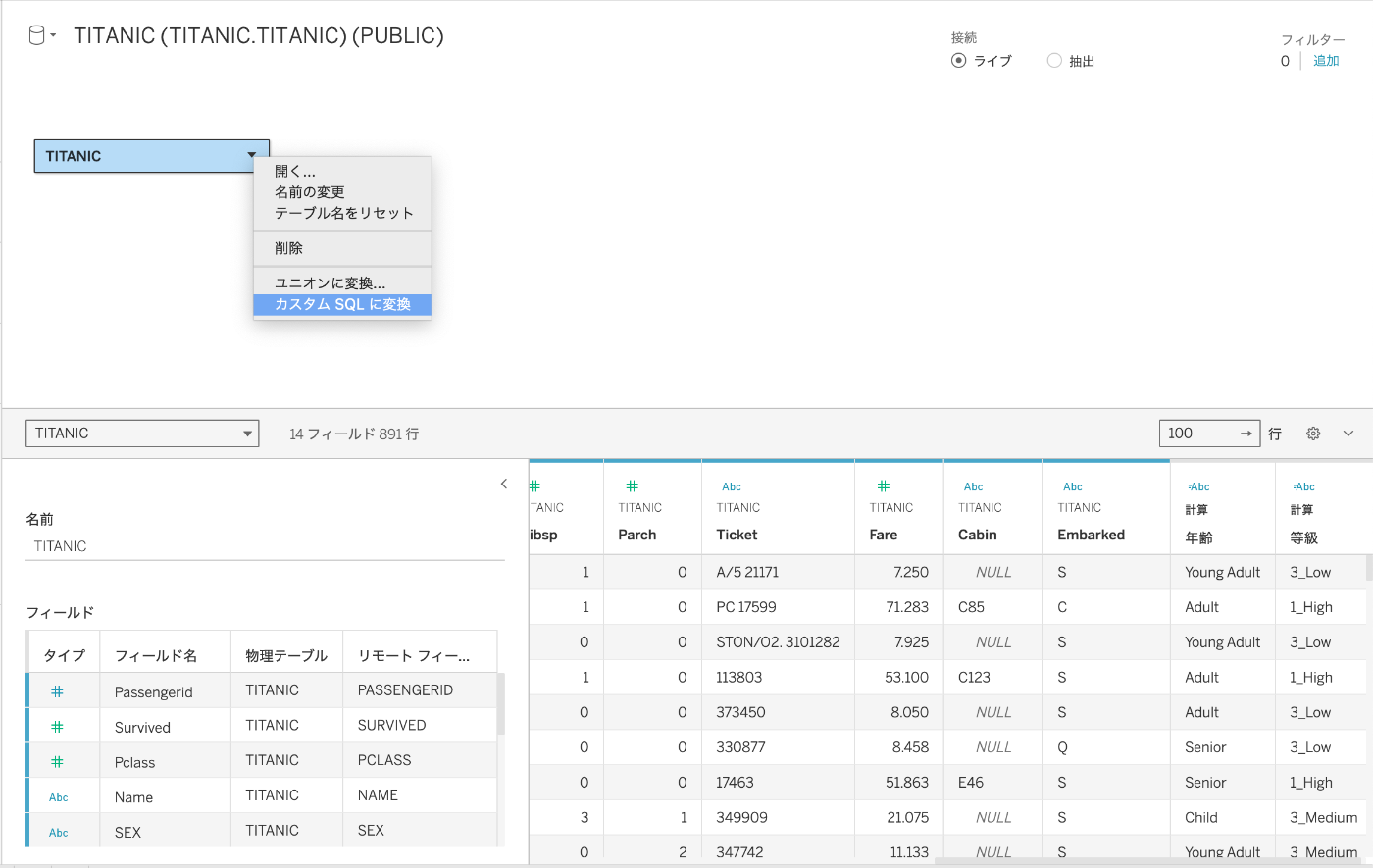The image size is (1373, 868).
Task: Click the number type icon in the Passengerid row
Action: [x=57, y=691]
